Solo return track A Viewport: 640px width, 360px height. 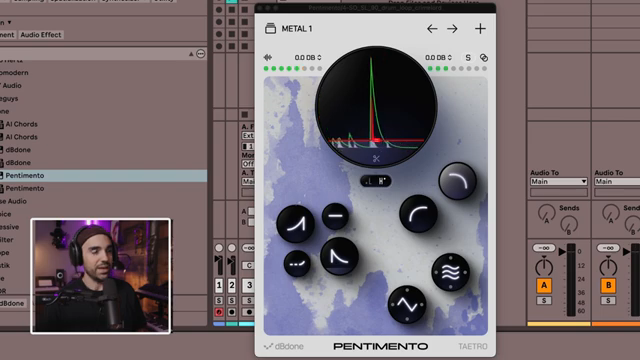tap(544, 300)
